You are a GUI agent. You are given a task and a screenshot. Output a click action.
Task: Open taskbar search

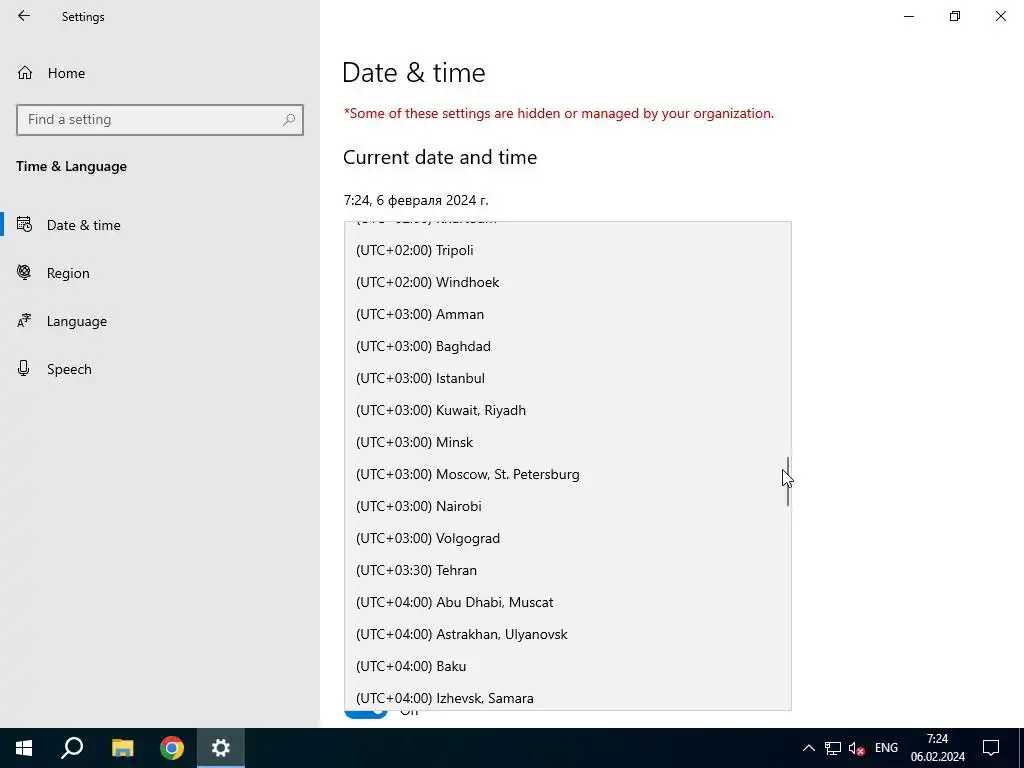pyautogui.click(x=72, y=748)
